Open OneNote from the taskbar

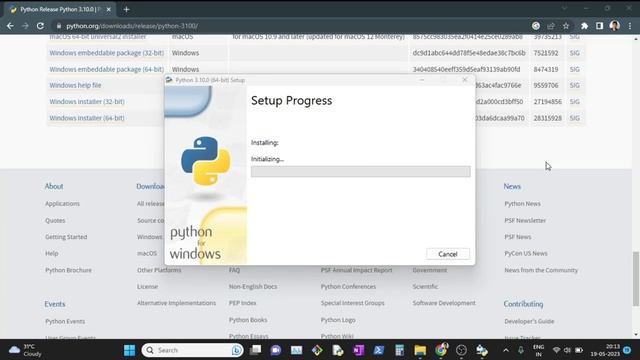[x=358, y=350]
